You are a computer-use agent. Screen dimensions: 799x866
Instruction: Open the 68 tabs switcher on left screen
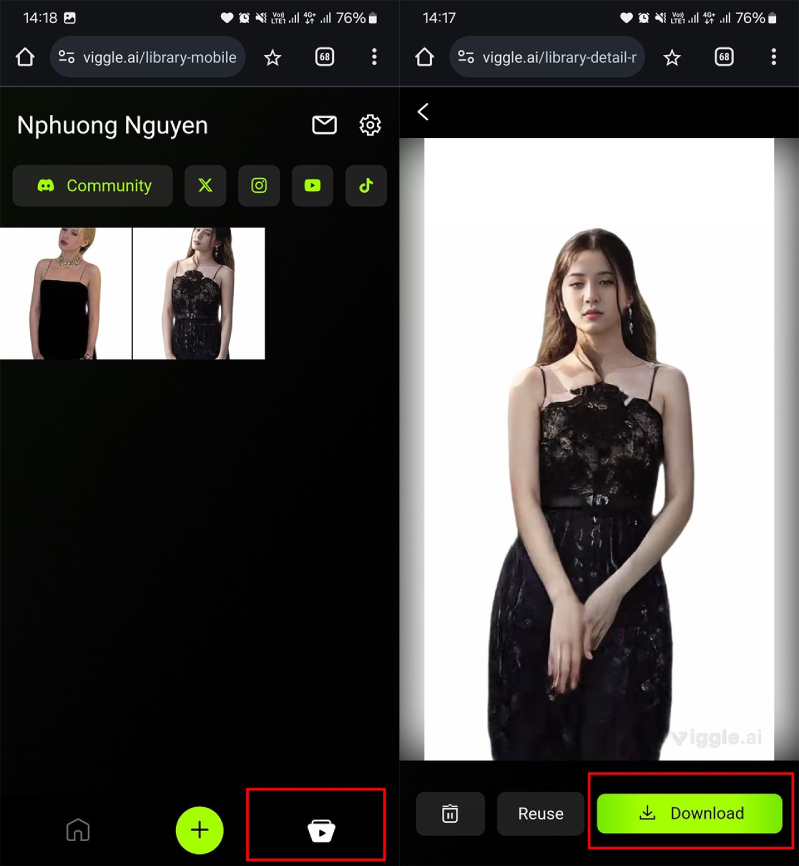(325, 56)
